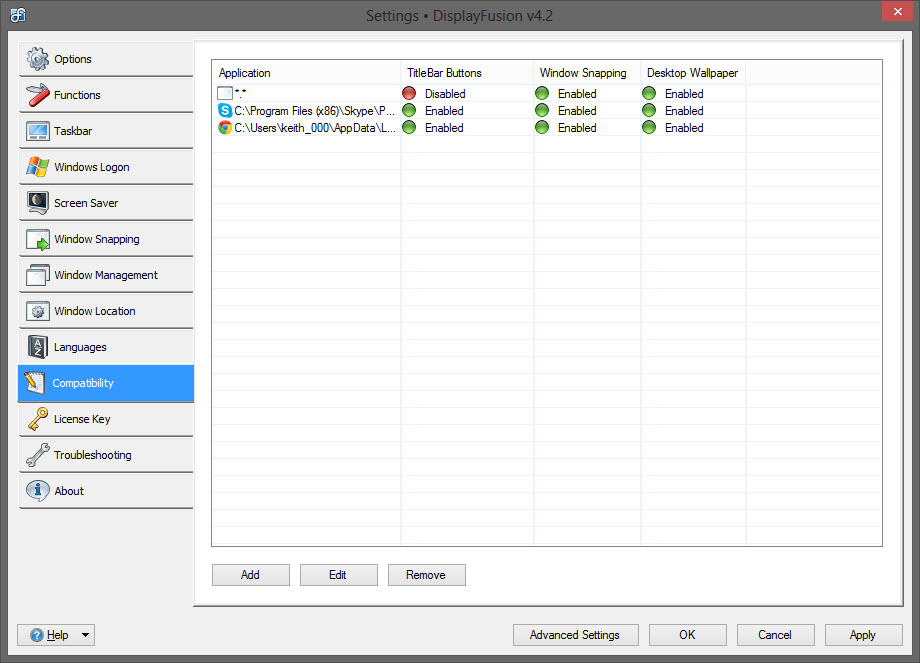The height and width of the screenshot is (663, 920).
Task: Expand the Help button dropdown arrow
Action: [x=85, y=635]
